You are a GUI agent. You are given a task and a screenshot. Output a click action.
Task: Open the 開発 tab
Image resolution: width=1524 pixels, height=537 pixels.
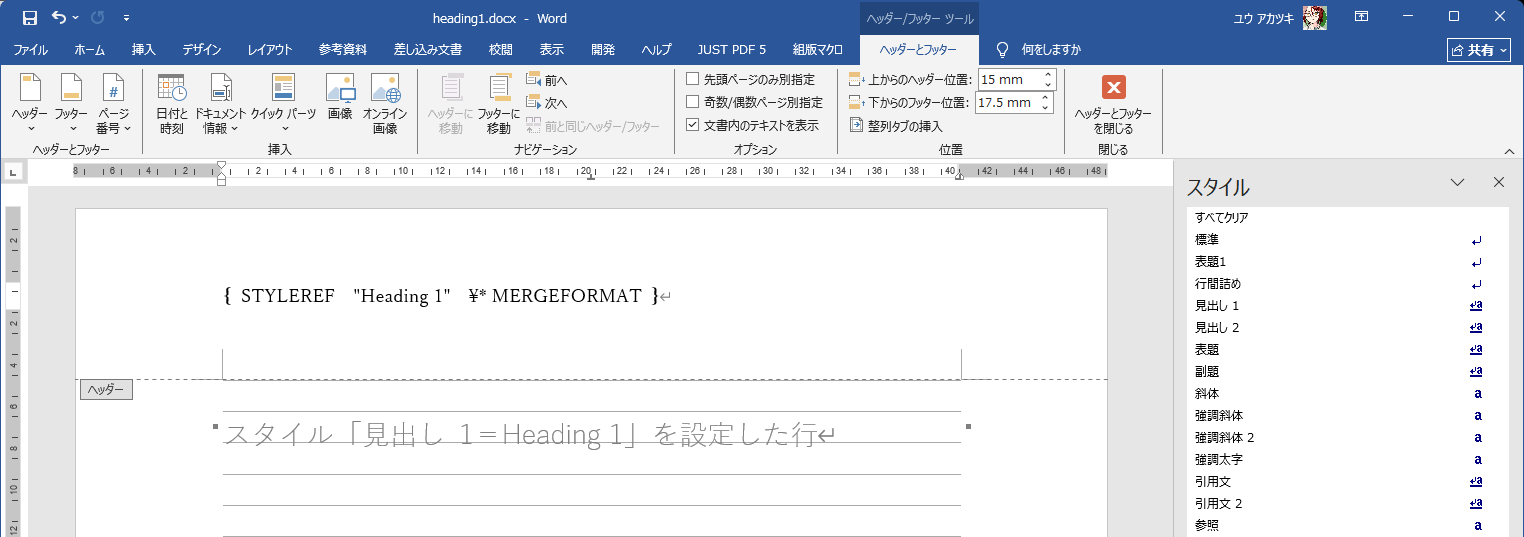(603, 49)
